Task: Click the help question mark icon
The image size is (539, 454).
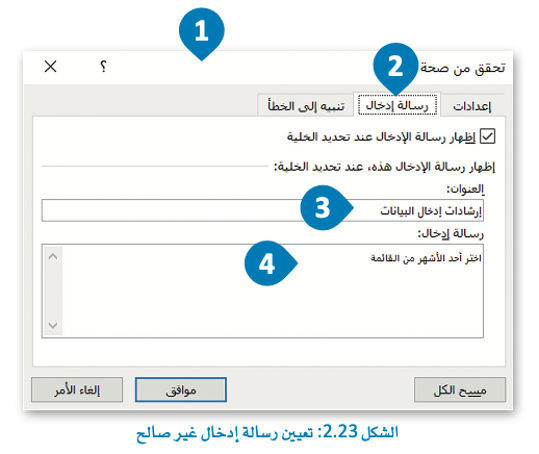Action: click(x=103, y=66)
